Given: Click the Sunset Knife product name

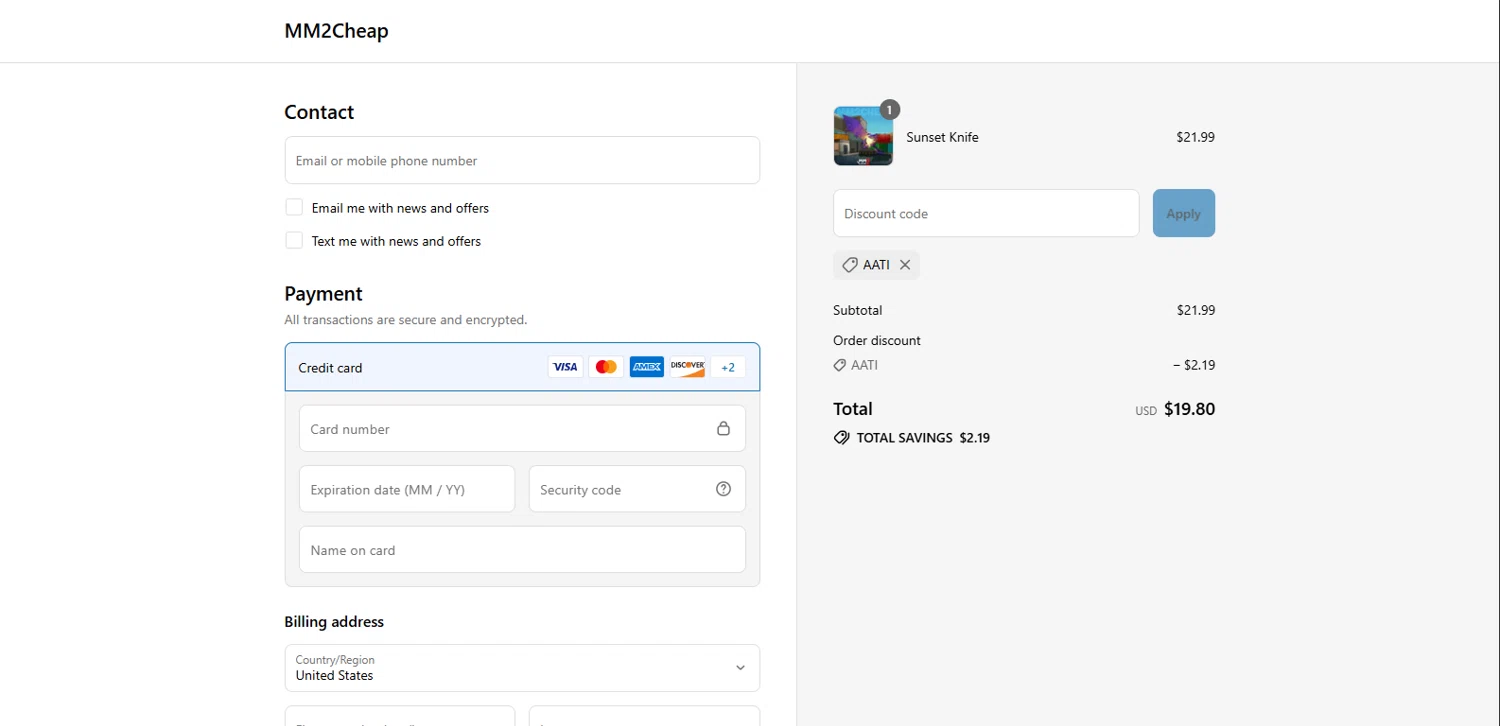Looking at the screenshot, I should click(942, 137).
